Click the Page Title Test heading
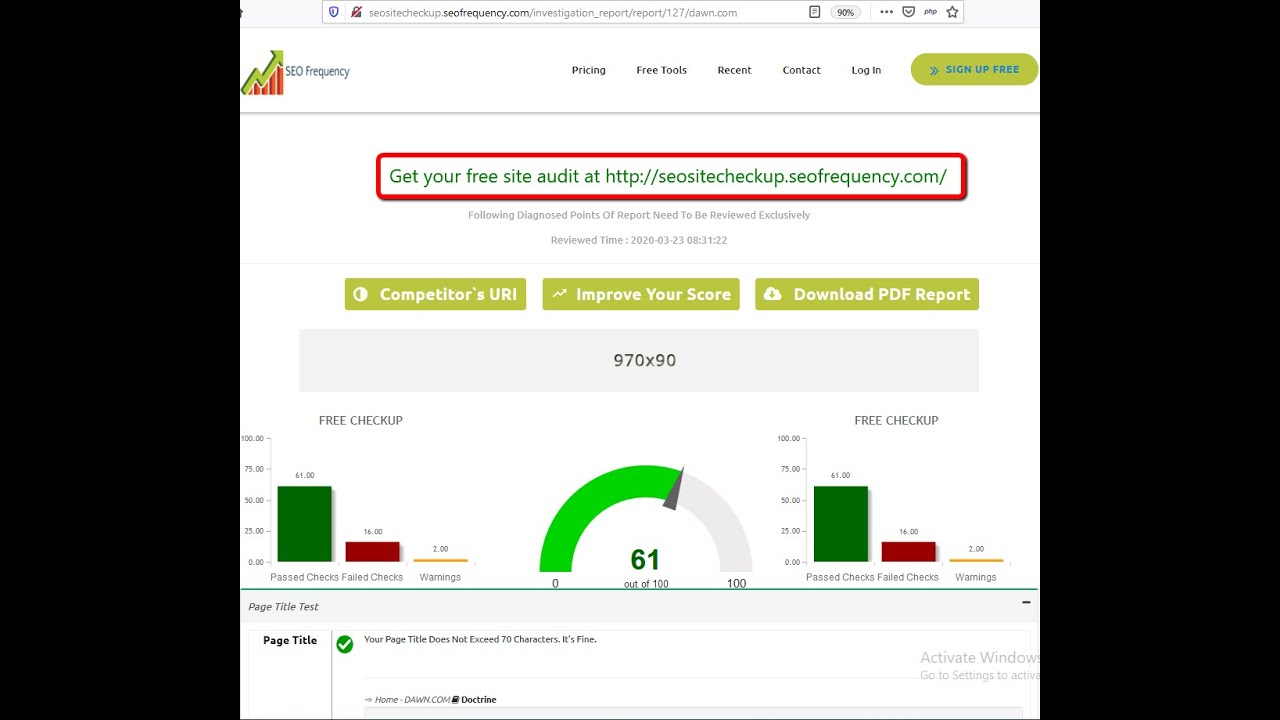Viewport: 1280px width, 720px height. (283, 607)
